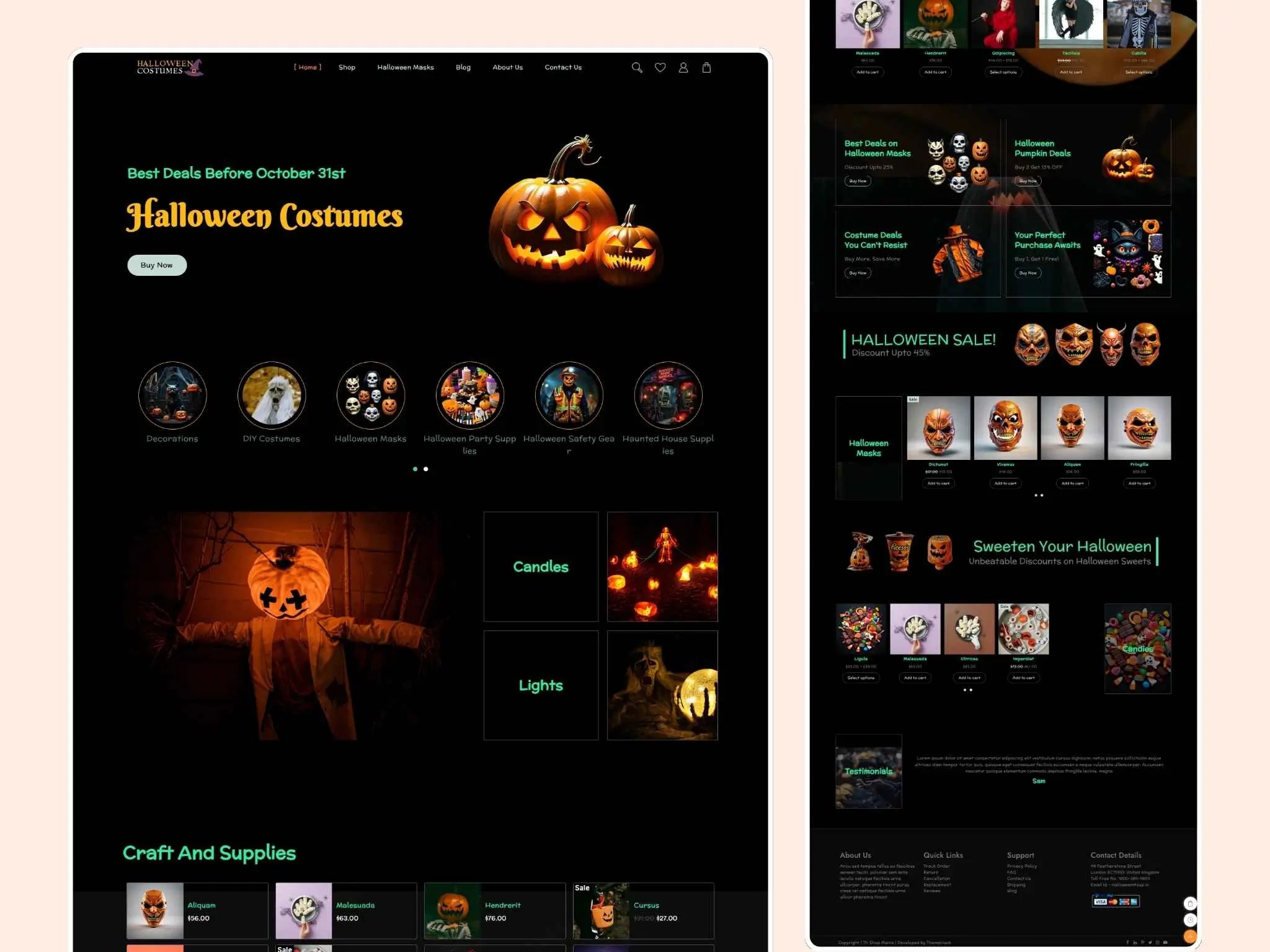Visit YouTube via the footer icon
The image size is (1270, 952).
pyautogui.click(x=1166, y=942)
